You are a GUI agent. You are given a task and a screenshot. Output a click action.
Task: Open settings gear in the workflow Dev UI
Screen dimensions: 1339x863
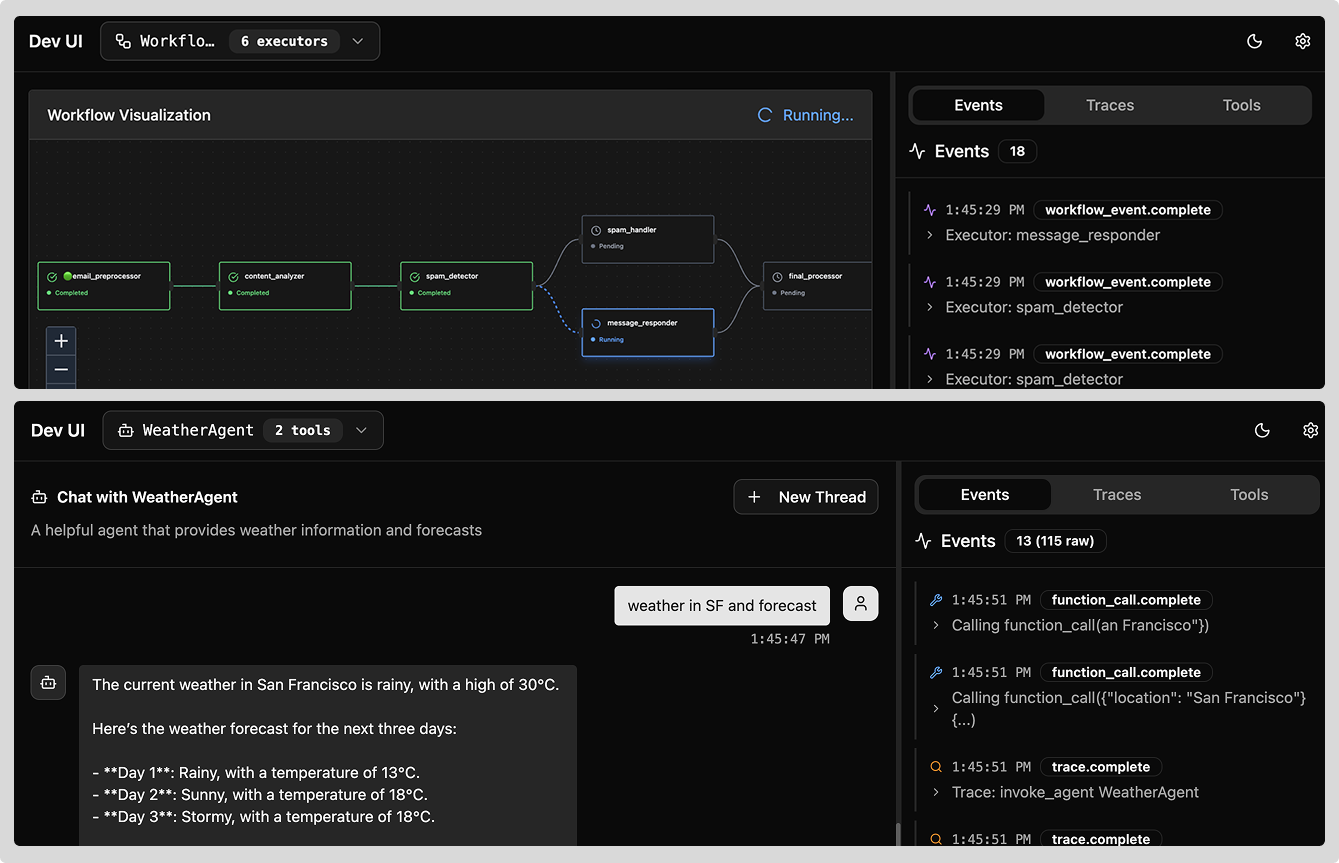point(1302,41)
